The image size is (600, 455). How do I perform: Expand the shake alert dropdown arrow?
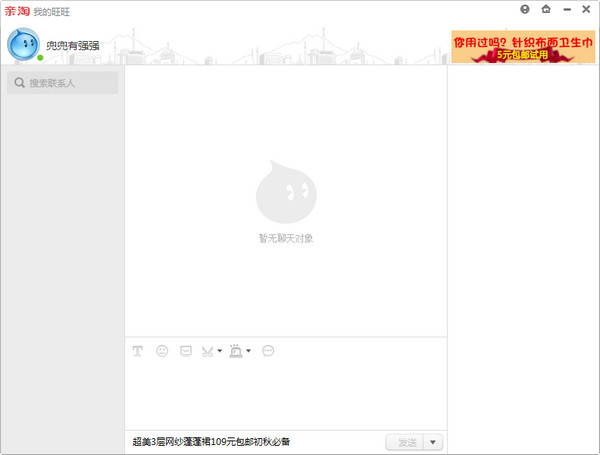(249, 351)
